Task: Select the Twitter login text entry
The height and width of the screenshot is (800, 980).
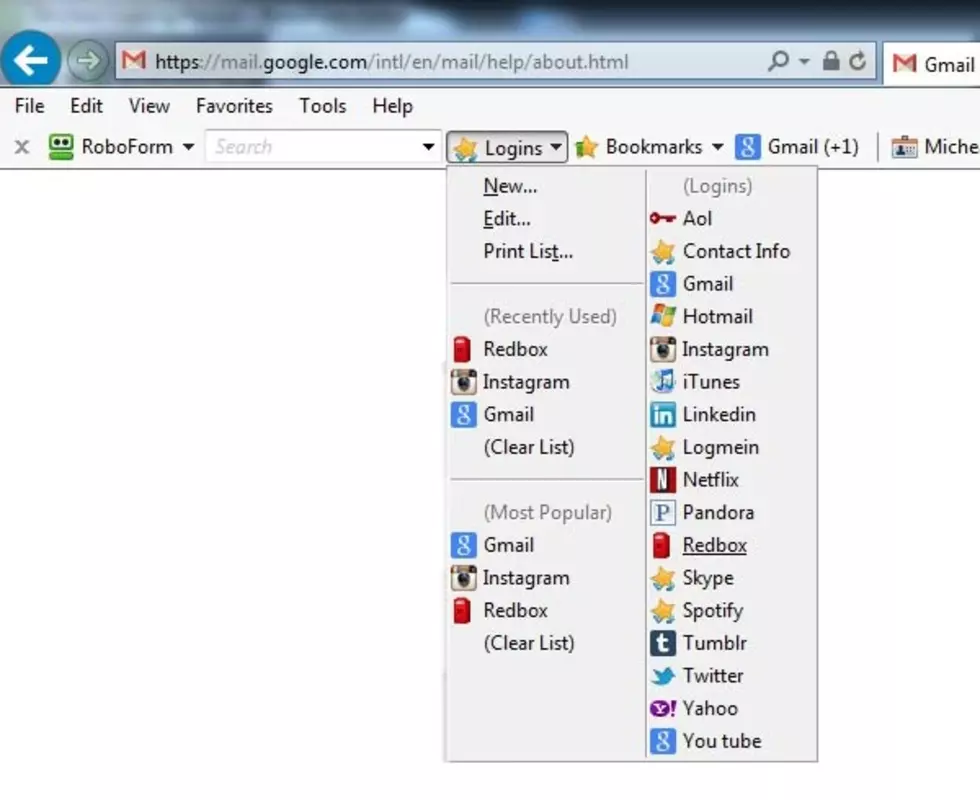Action: click(712, 676)
